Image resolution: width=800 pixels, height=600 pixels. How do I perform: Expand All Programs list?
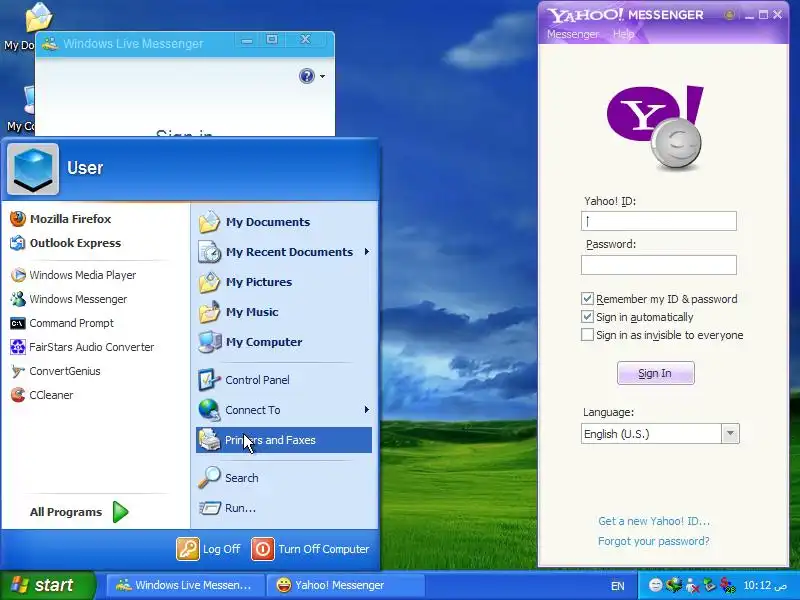(x=80, y=512)
